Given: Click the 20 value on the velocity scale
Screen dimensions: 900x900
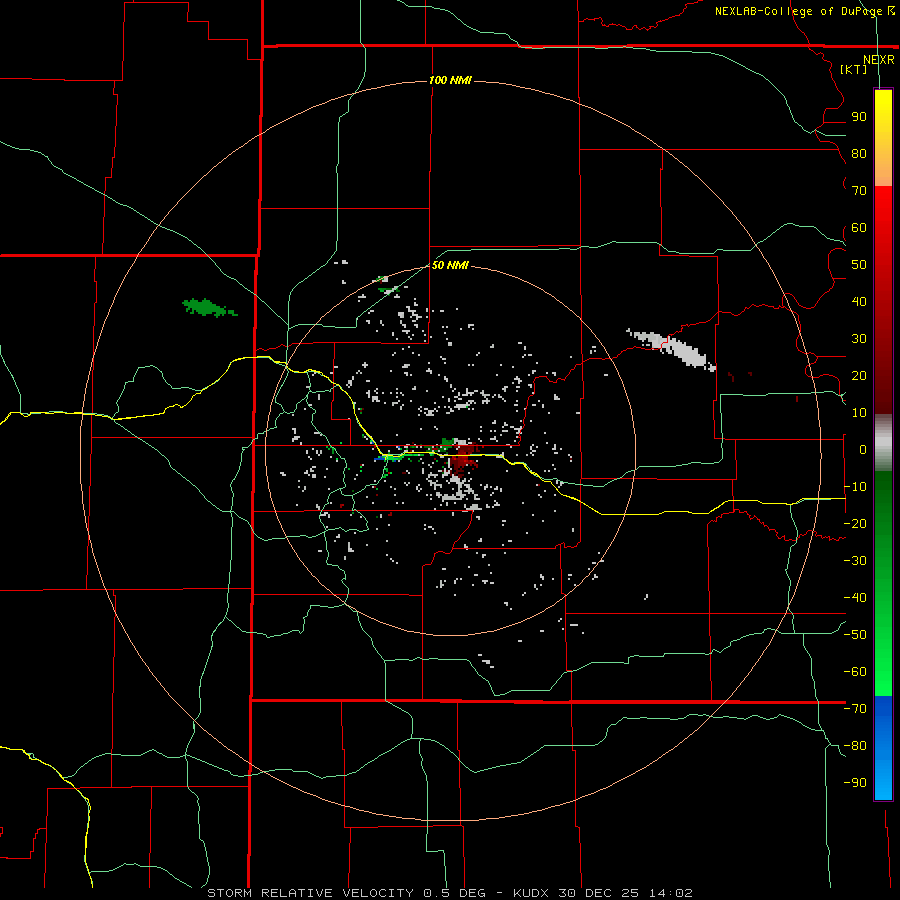Looking at the screenshot, I should (x=859, y=375).
